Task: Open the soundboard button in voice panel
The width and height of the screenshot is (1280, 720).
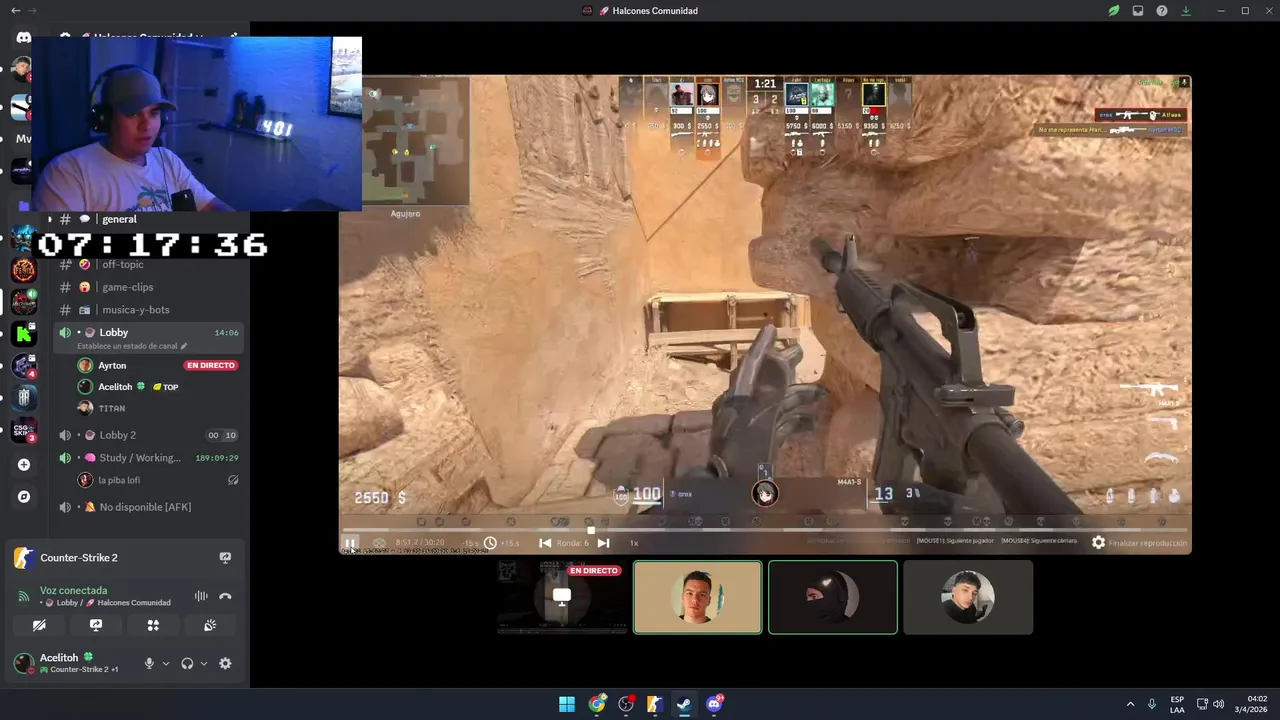Action: tap(210, 625)
